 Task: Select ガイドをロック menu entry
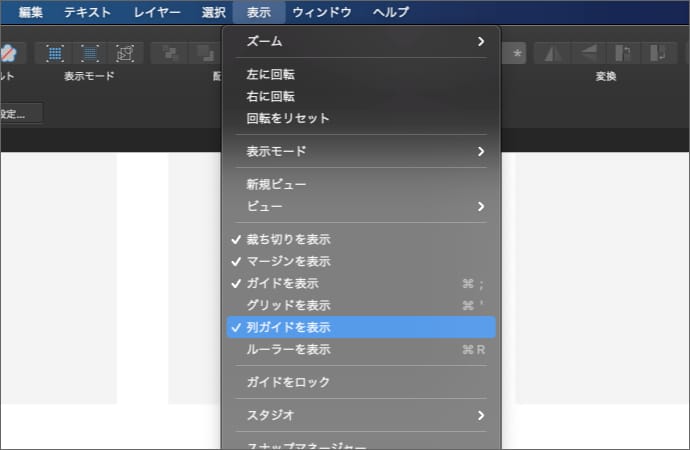(288, 383)
